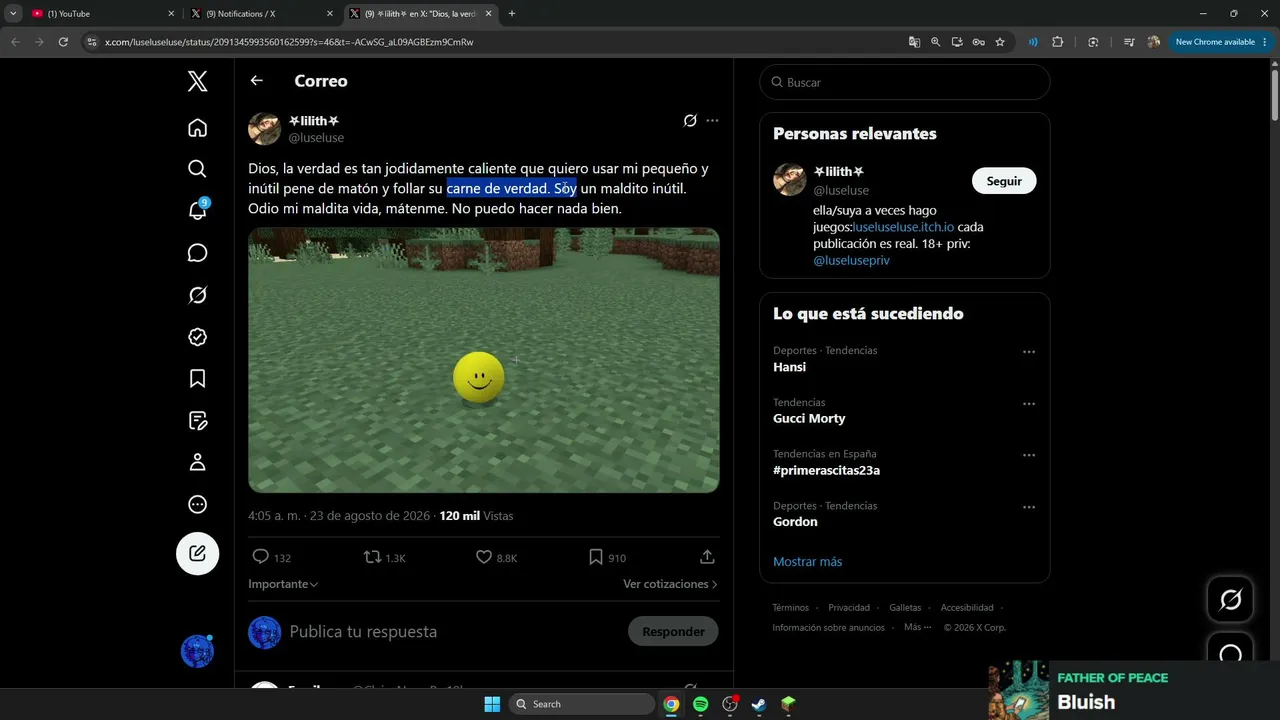
Task: Open the Articles compose icon in sidebar
Action: (x=198, y=421)
